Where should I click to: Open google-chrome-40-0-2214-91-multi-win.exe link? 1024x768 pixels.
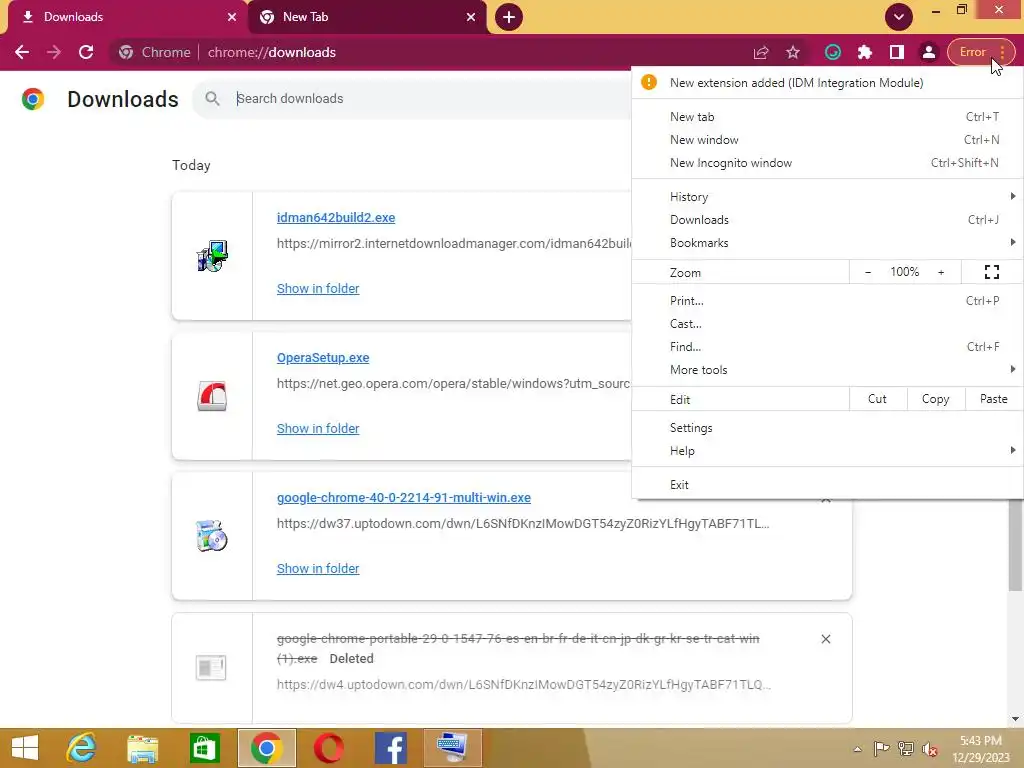(404, 498)
